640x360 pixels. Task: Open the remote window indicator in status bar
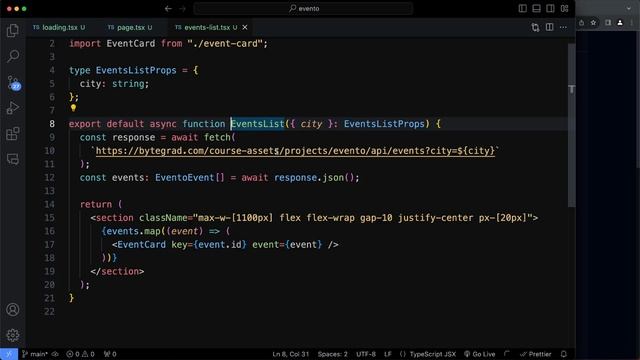coord(9,354)
